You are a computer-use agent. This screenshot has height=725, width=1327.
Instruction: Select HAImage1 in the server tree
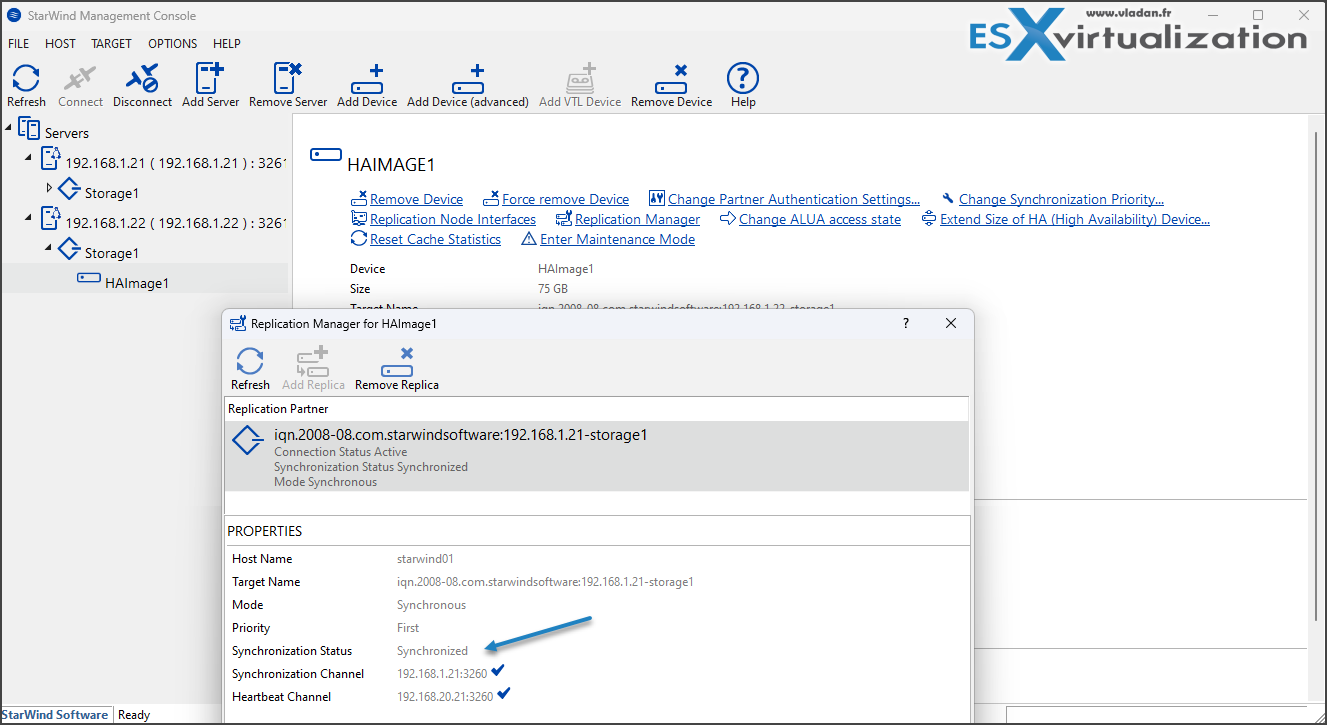coord(137,283)
